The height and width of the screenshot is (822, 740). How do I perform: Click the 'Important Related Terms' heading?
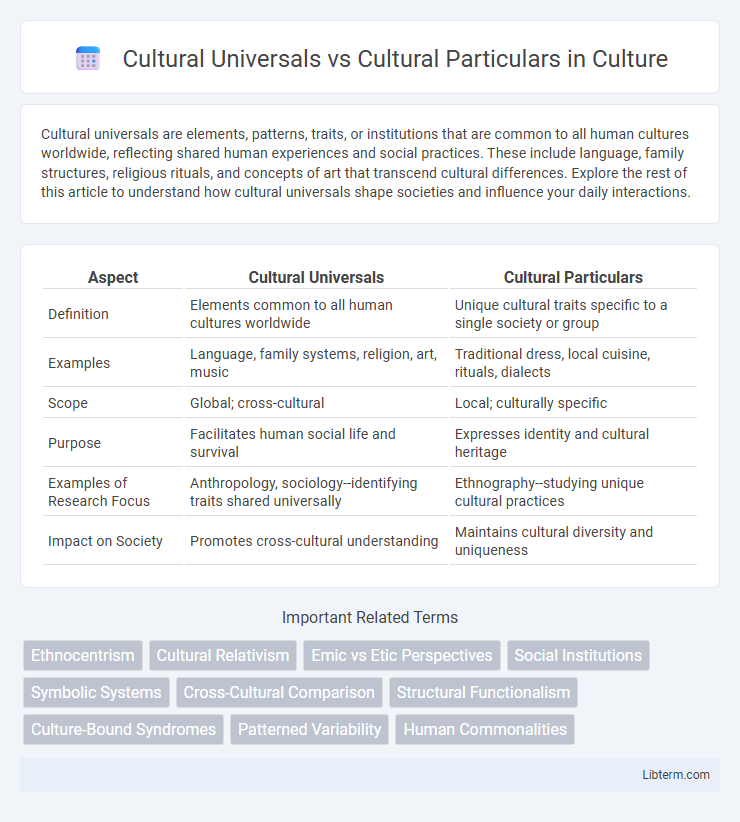(x=370, y=617)
